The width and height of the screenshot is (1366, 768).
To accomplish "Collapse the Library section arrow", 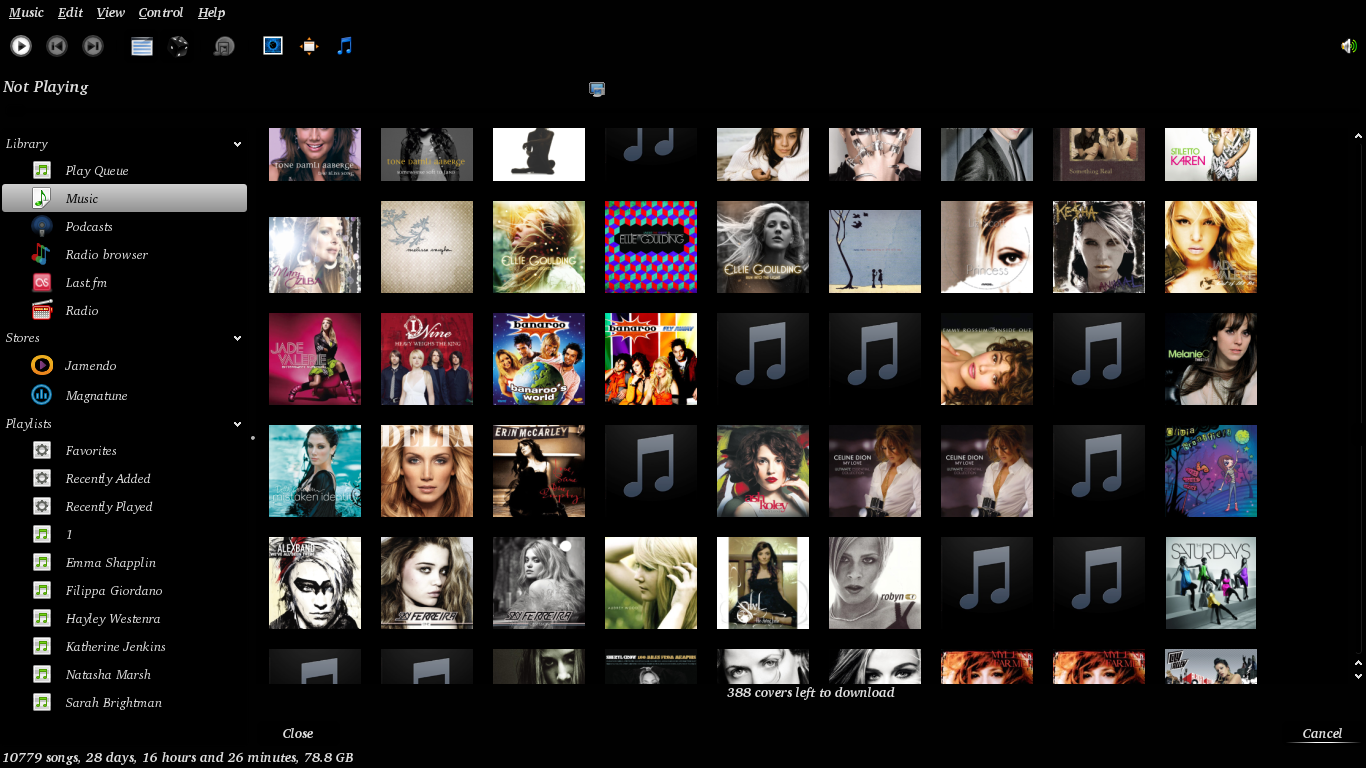I will pyautogui.click(x=237, y=144).
